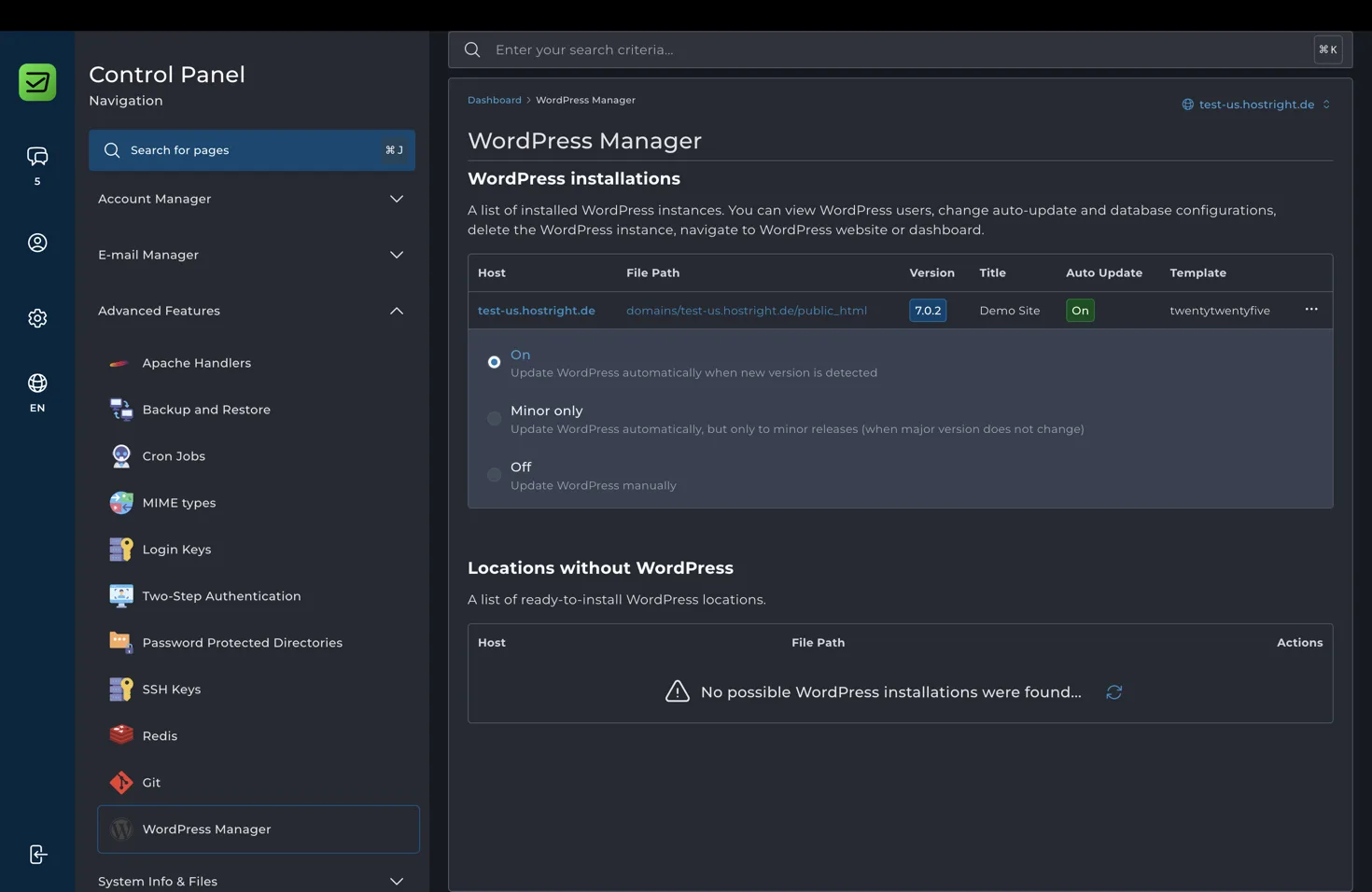Click the Actions column header
Image resolution: width=1372 pixels, height=892 pixels.
pyautogui.click(x=1299, y=643)
